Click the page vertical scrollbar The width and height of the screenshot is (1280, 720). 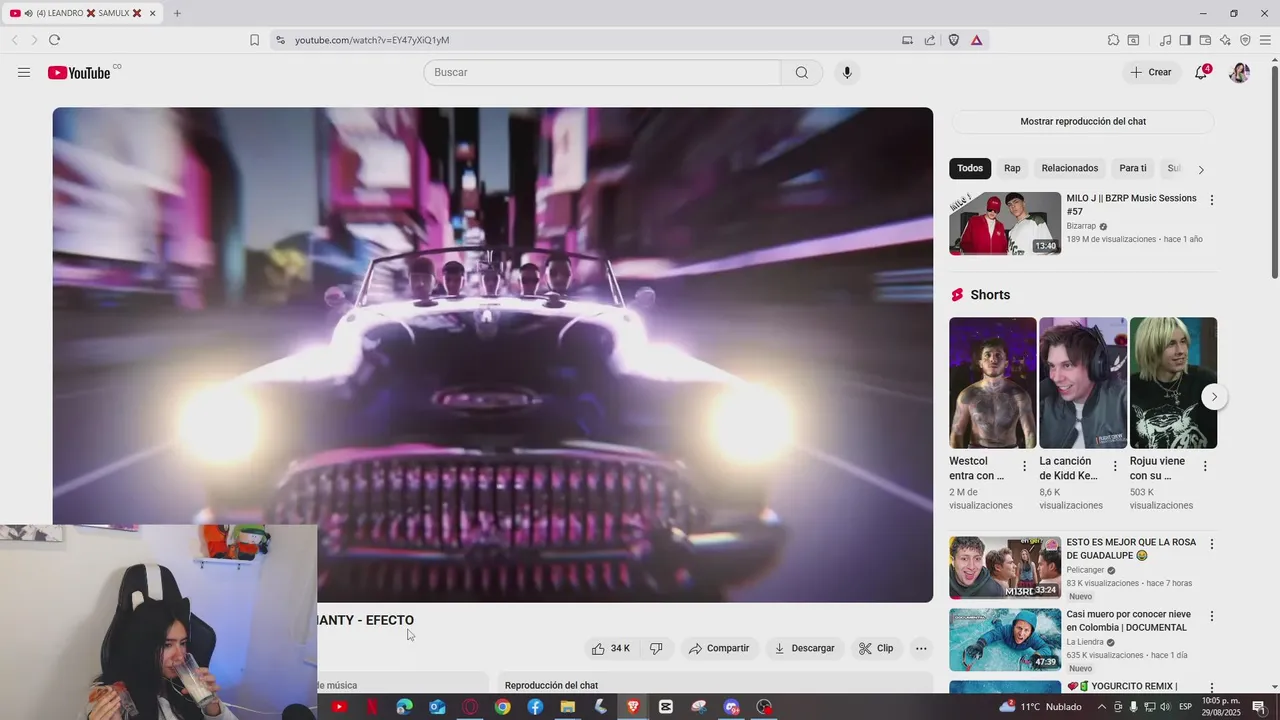tap(1274, 170)
